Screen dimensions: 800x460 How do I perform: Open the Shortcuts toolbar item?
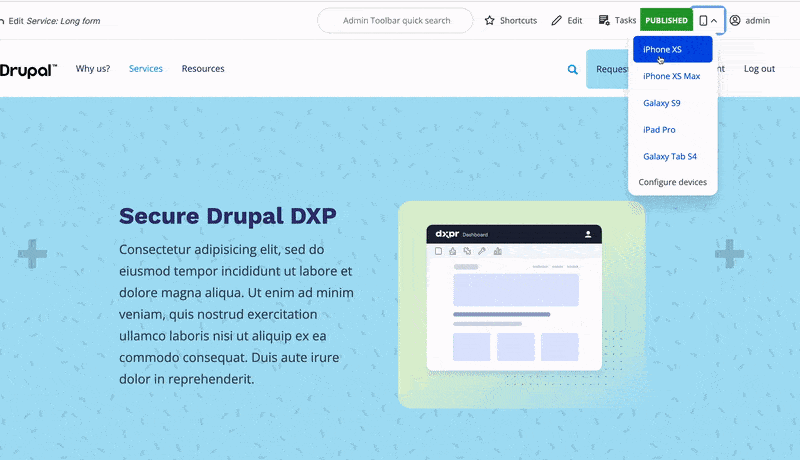coord(511,20)
